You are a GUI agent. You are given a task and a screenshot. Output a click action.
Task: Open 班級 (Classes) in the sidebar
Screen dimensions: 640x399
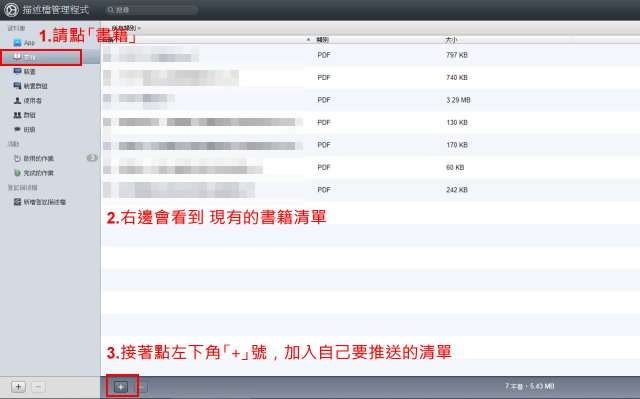[24, 129]
